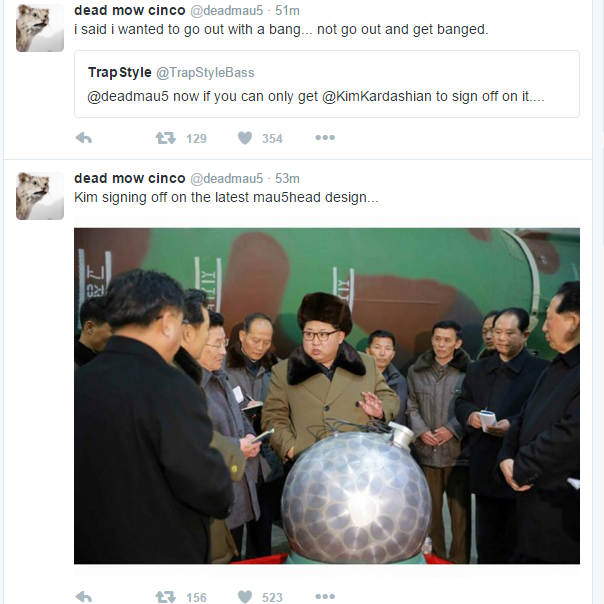
Task: Open the @deadmau5 mention inside the quoted tweet
Action: tap(128, 96)
